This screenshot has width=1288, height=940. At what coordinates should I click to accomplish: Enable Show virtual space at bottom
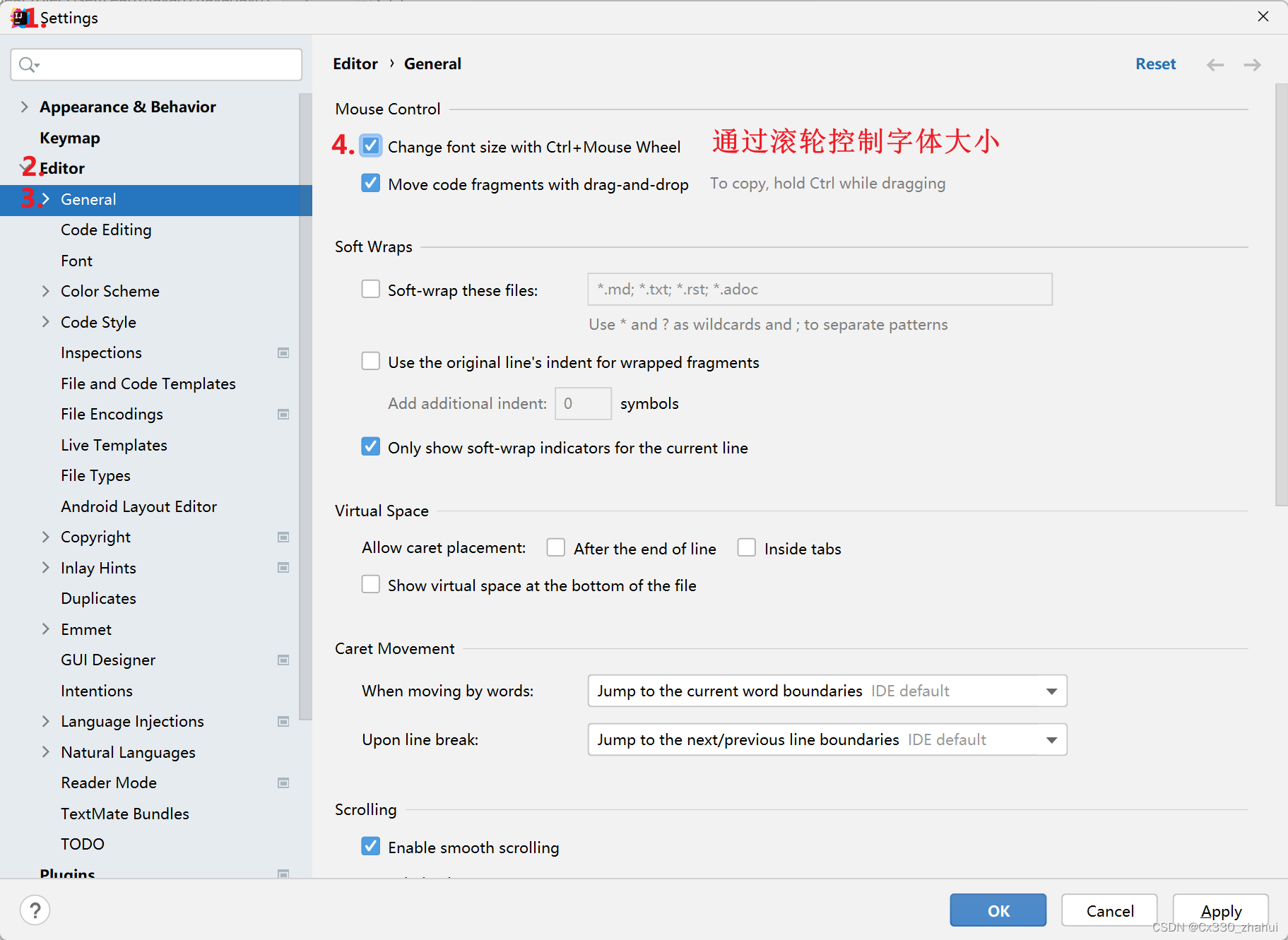371,584
